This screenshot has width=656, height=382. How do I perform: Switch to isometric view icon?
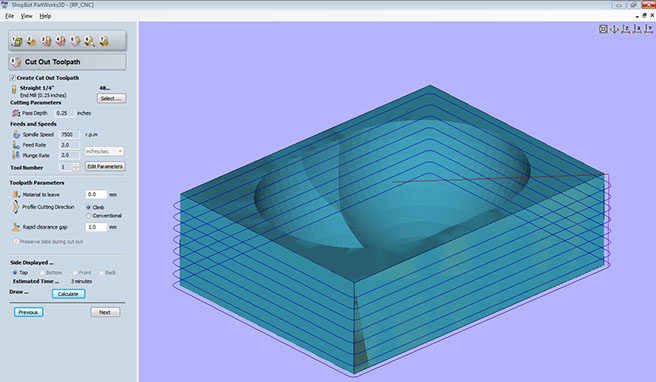click(614, 29)
